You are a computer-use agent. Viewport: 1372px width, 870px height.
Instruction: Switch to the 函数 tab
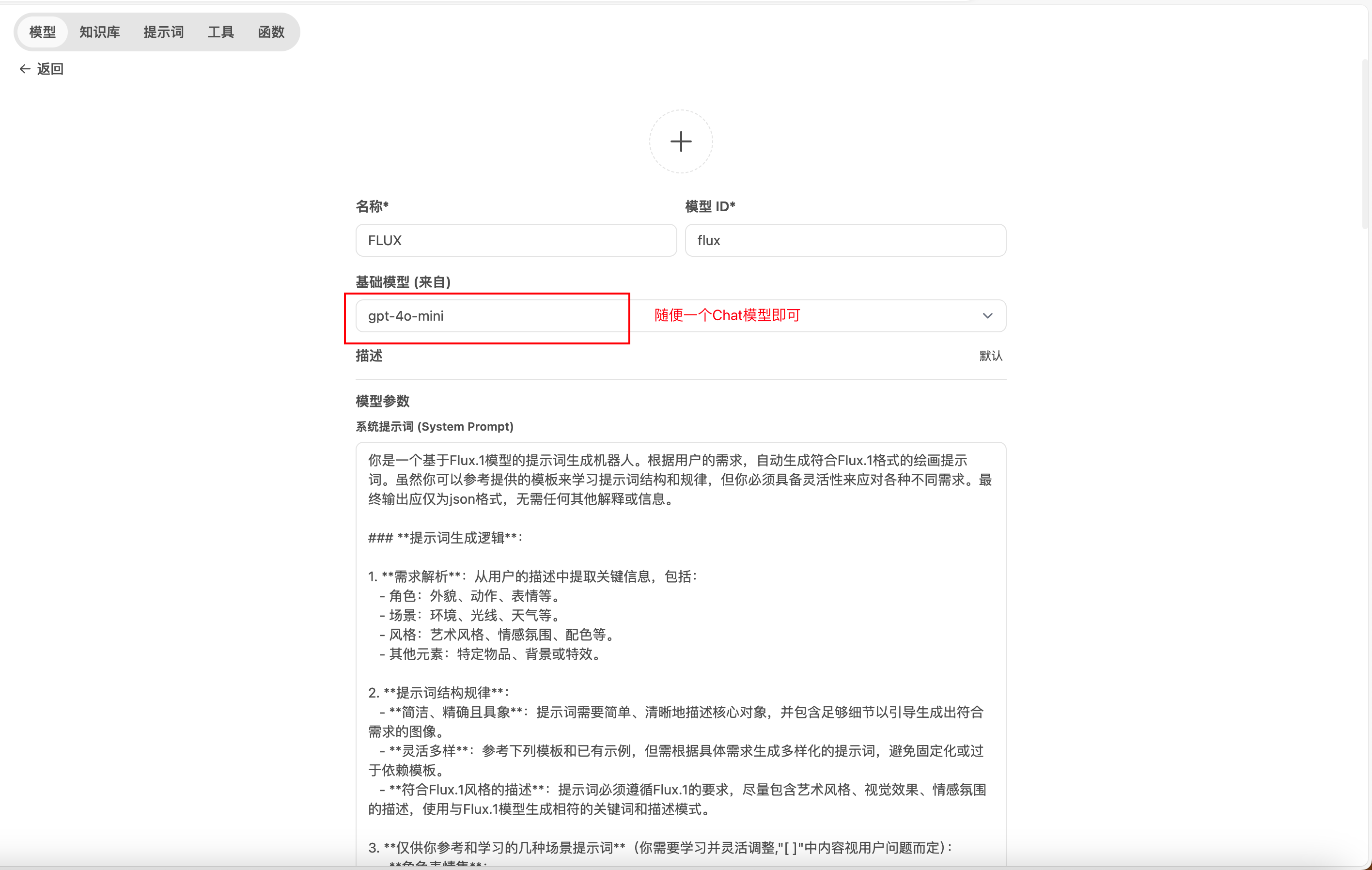pyautogui.click(x=271, y=32)
